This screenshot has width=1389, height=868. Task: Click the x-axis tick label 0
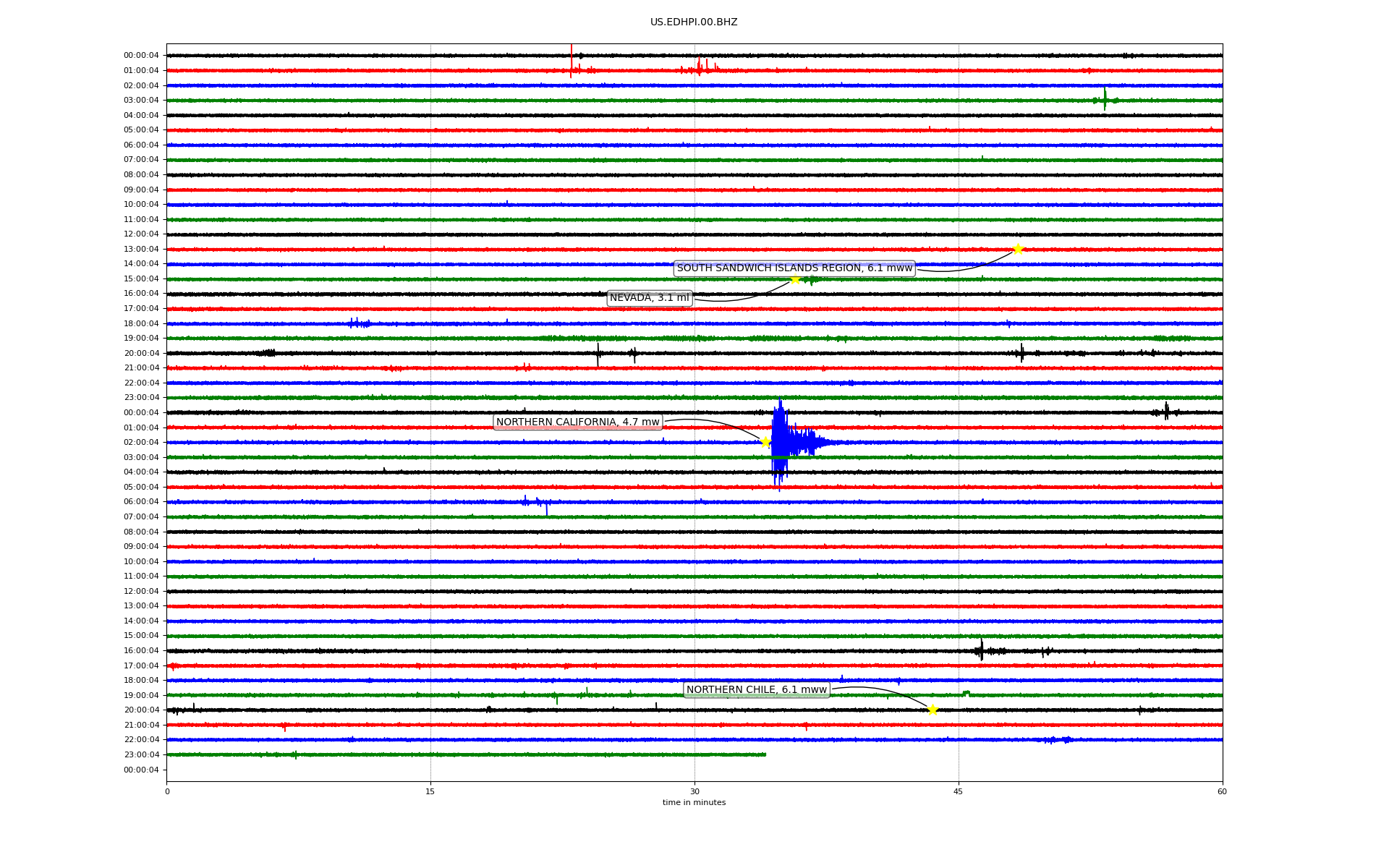click(167, 791)
